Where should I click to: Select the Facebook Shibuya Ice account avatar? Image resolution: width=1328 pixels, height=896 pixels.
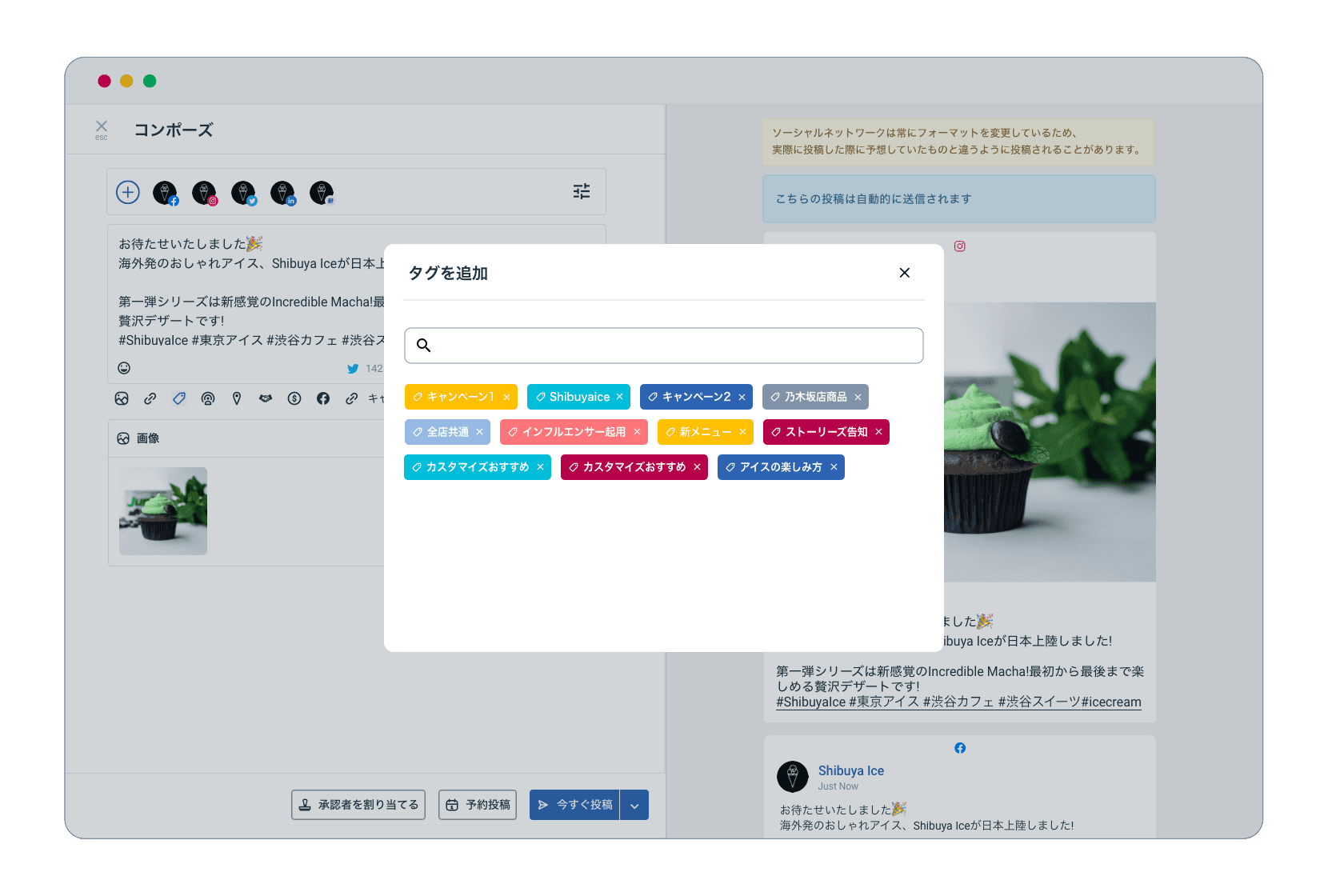point(165,193)
